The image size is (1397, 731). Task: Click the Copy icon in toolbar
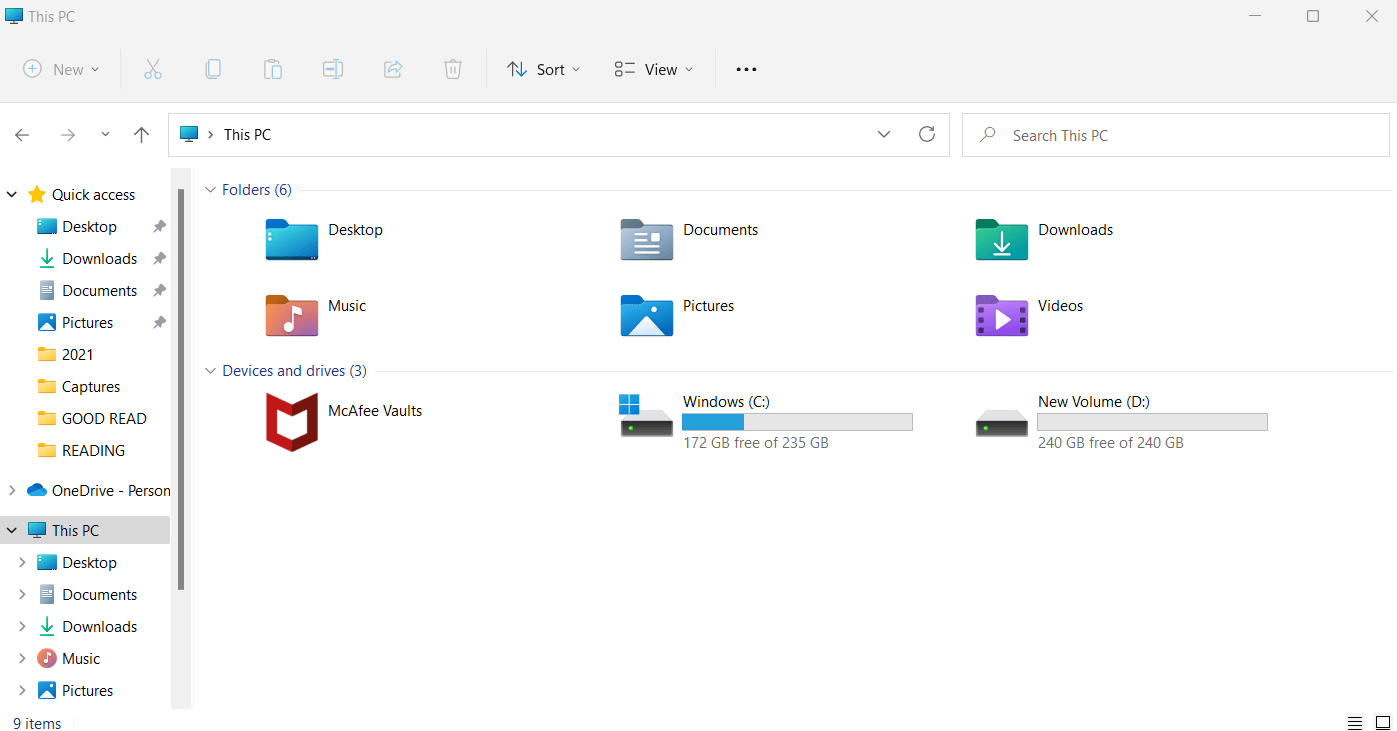[212, 69]
